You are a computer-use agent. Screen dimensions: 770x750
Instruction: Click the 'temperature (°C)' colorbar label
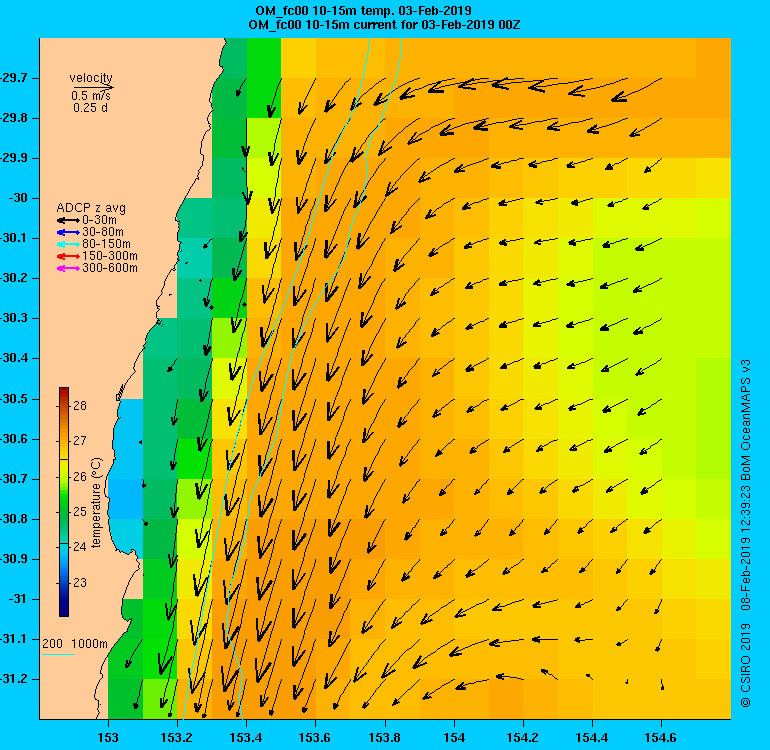[96, 502]
